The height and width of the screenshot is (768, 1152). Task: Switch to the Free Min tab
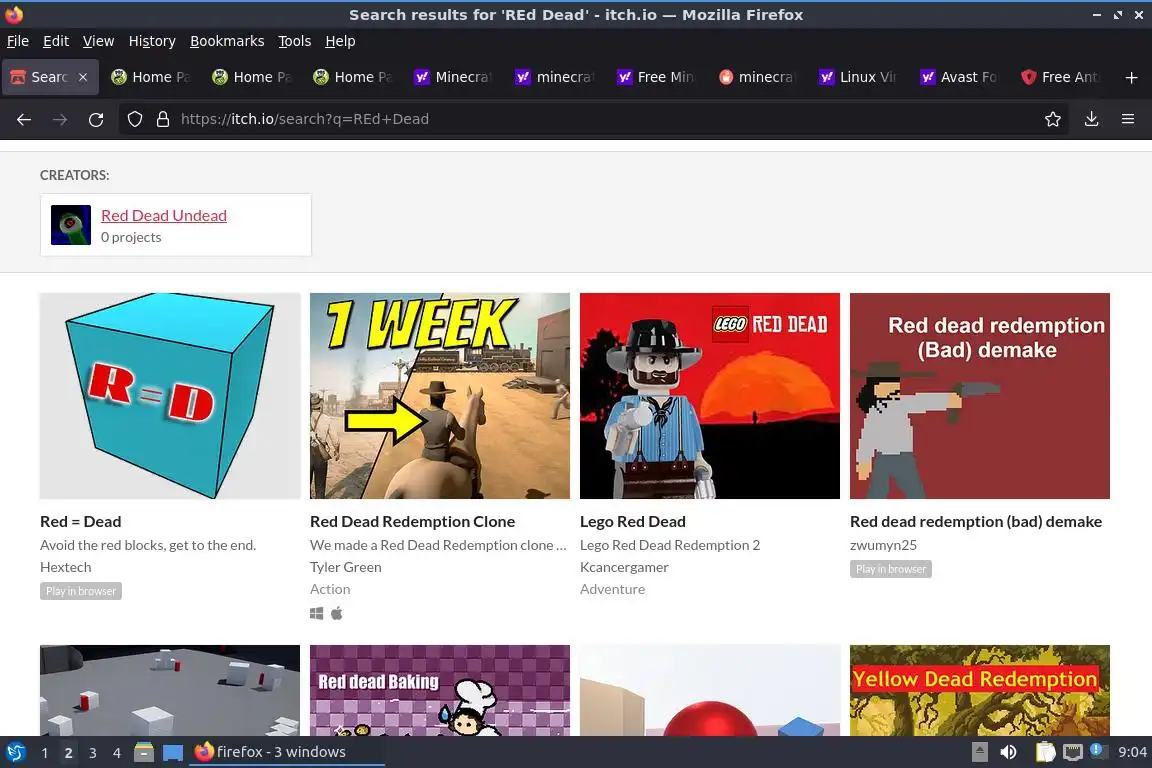(x=657, y=77)
